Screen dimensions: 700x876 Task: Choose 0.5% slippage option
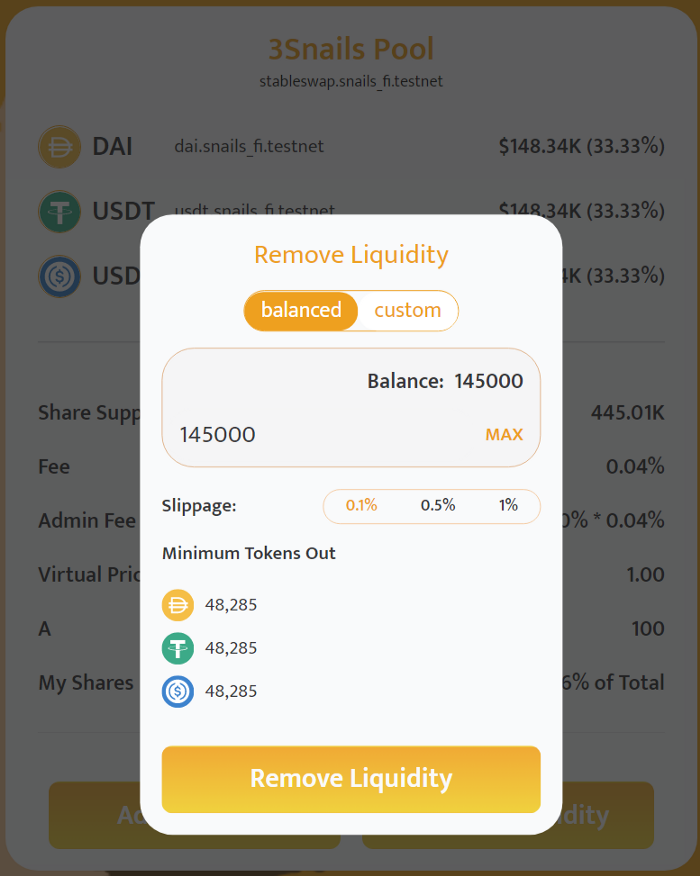437,506
